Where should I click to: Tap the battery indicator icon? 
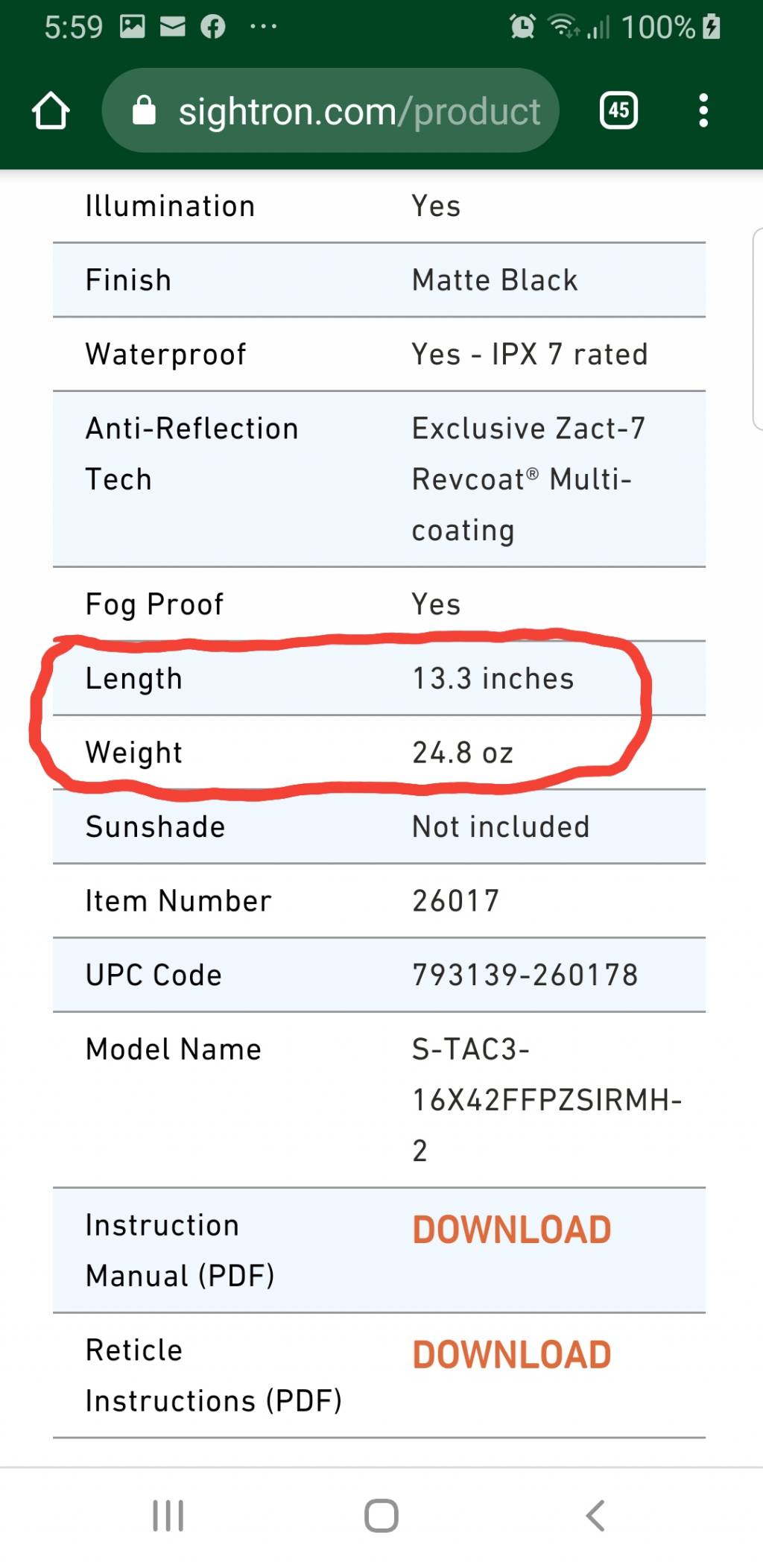tap(712, 27)
